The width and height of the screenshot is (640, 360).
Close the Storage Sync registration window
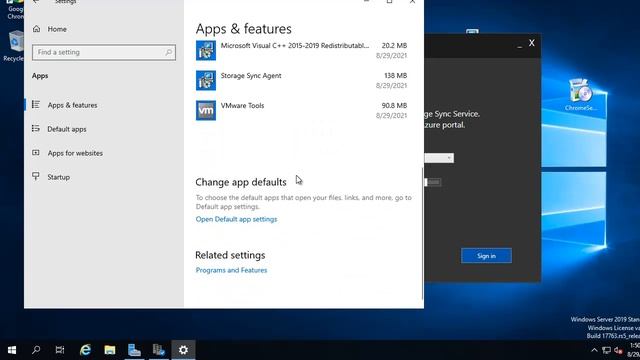[x=531, y=43]
